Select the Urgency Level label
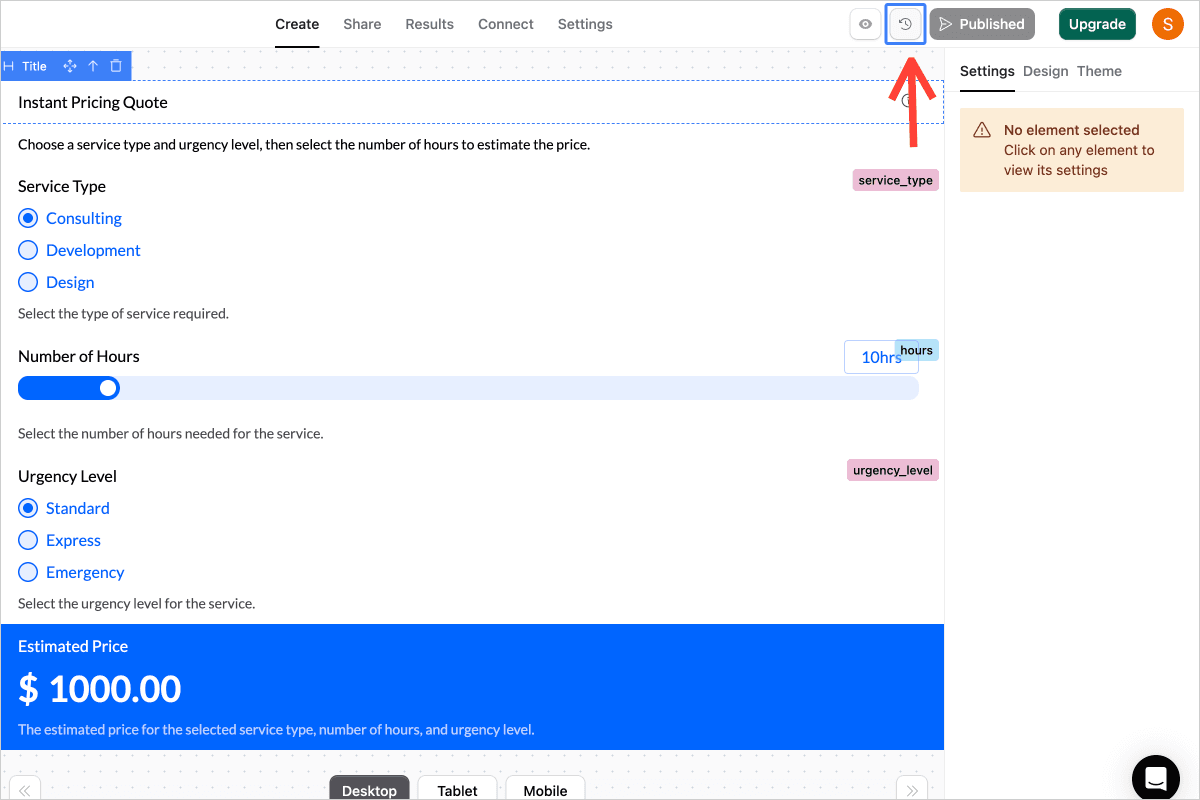The width and height of the screenshot is (1200, 800). point(68,476)
